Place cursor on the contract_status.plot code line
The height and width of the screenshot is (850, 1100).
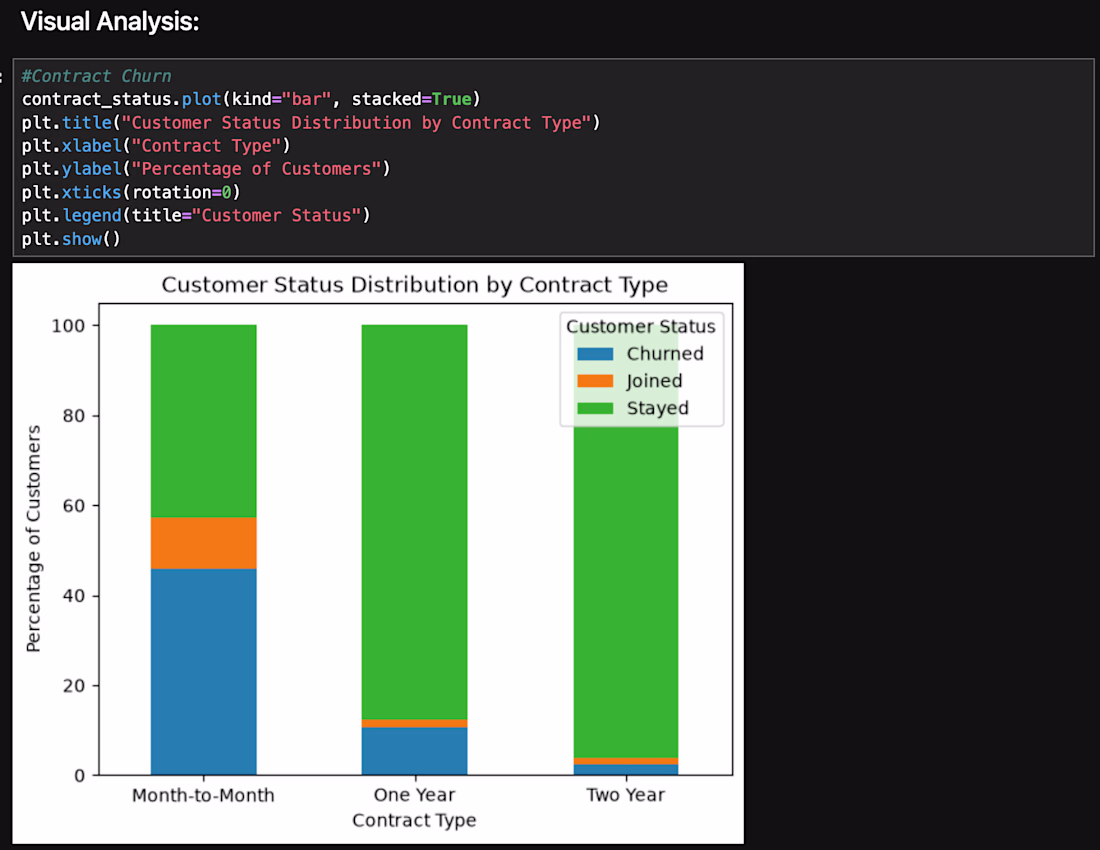click(250, 99)
